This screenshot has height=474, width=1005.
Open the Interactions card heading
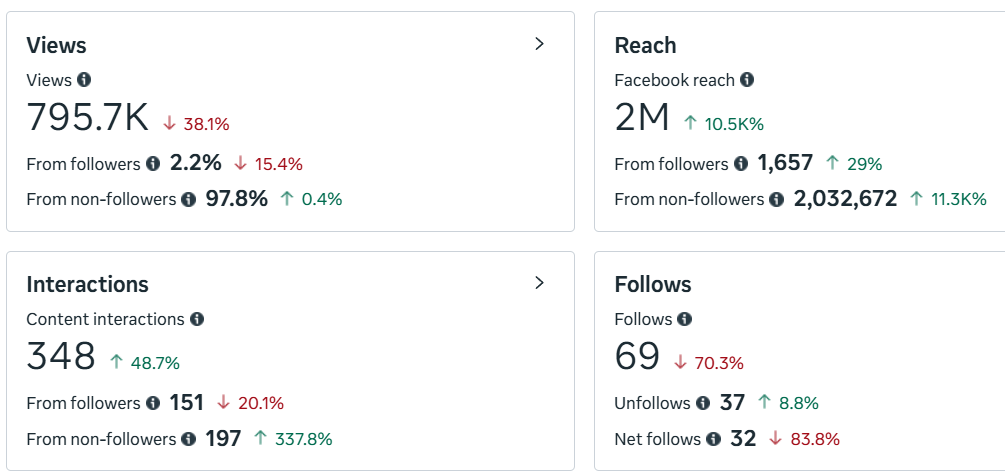point(87,284)
